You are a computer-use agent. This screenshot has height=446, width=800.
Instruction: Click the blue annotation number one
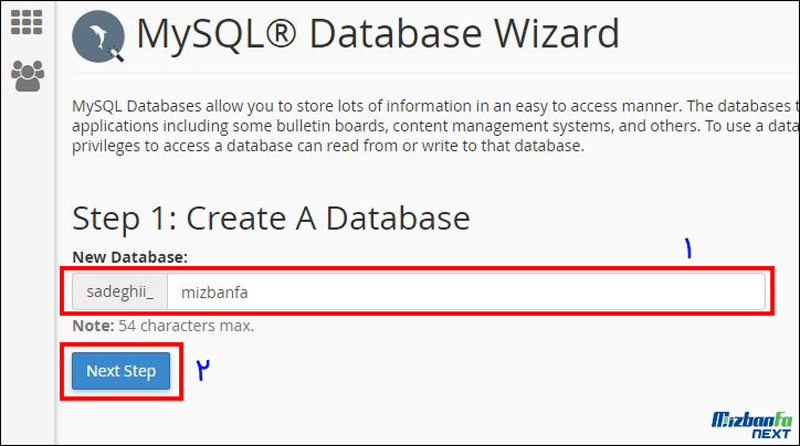point(688,248)
